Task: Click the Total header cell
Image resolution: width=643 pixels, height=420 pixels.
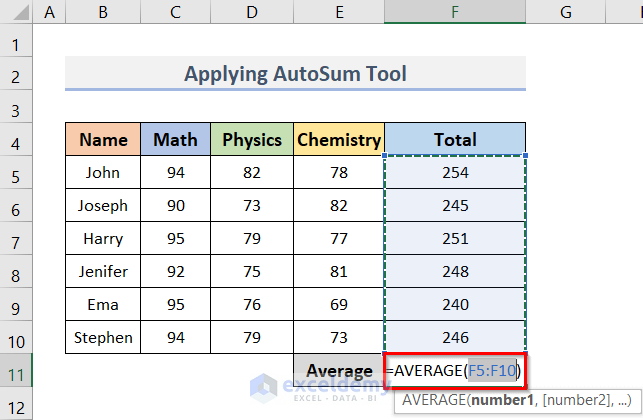Action: 455,140
